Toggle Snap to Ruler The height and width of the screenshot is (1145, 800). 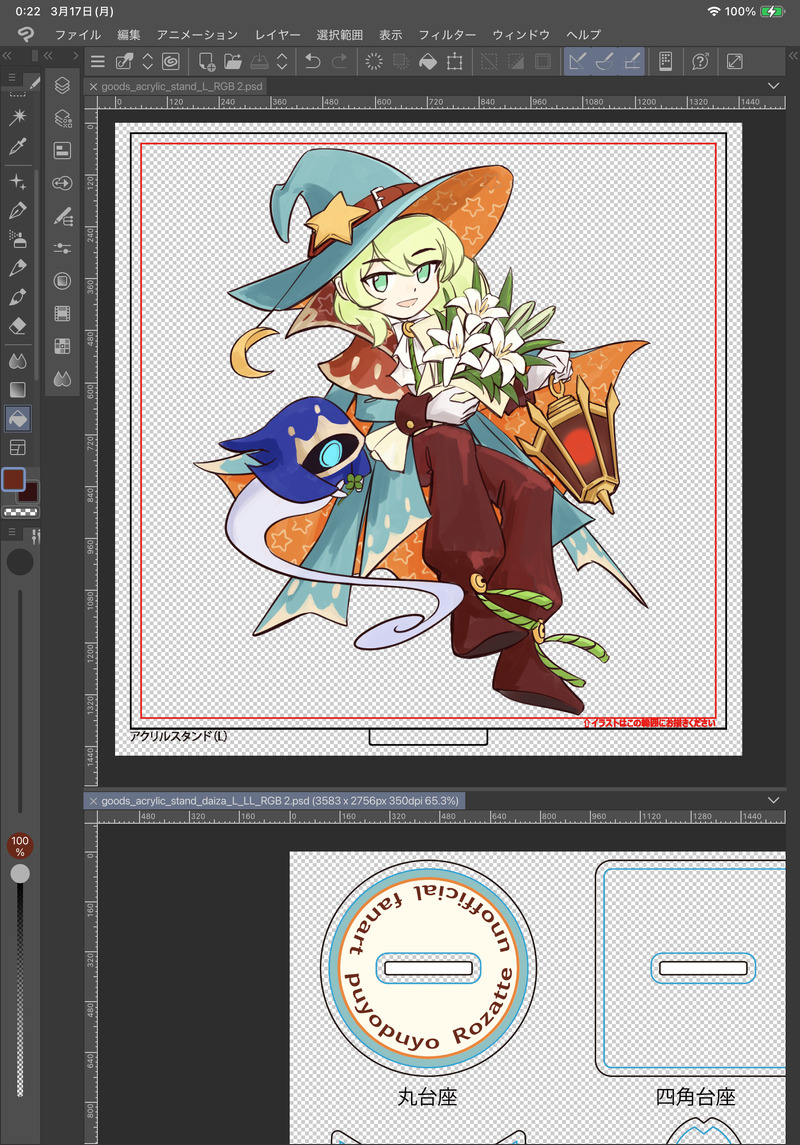tap(577, 61)
